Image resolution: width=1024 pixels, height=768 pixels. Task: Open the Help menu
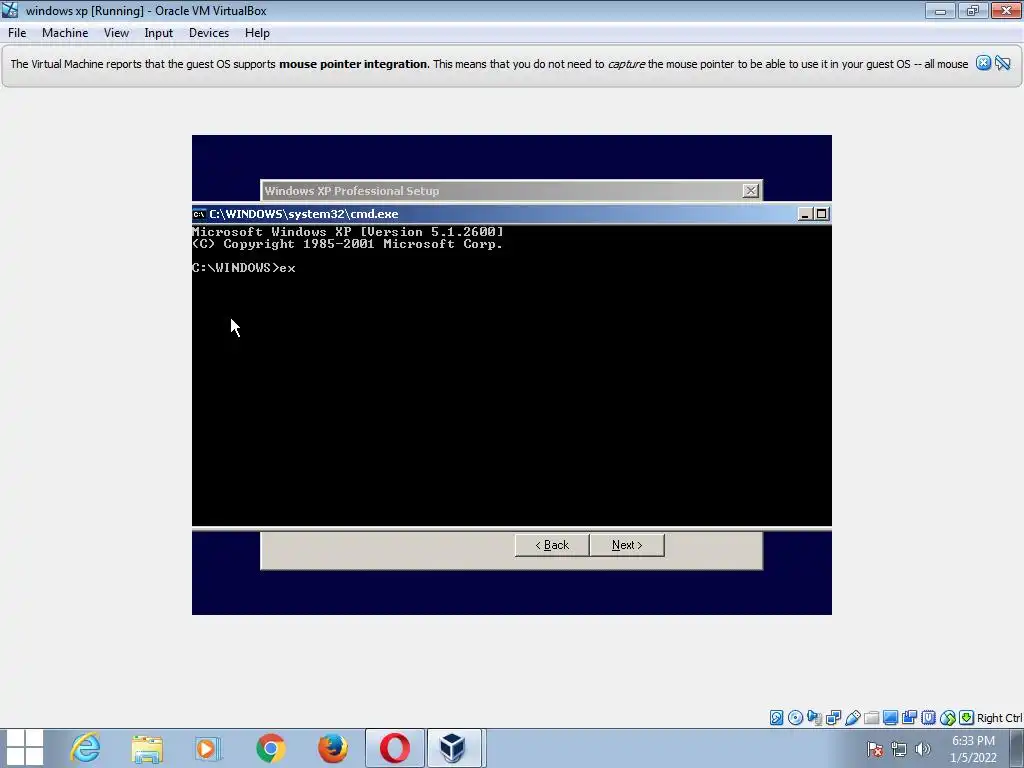pos(257,33)
